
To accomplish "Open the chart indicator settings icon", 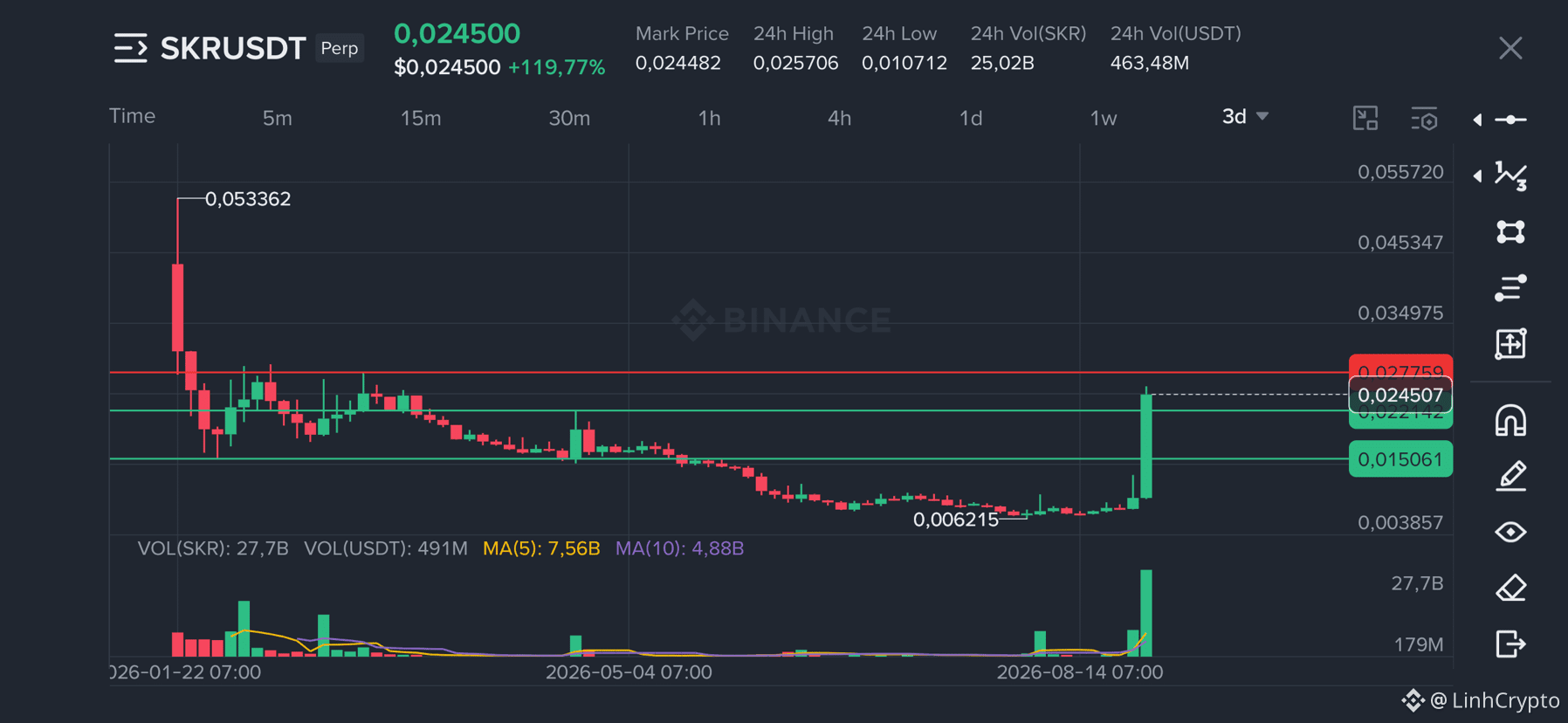I will [1424, 118].
